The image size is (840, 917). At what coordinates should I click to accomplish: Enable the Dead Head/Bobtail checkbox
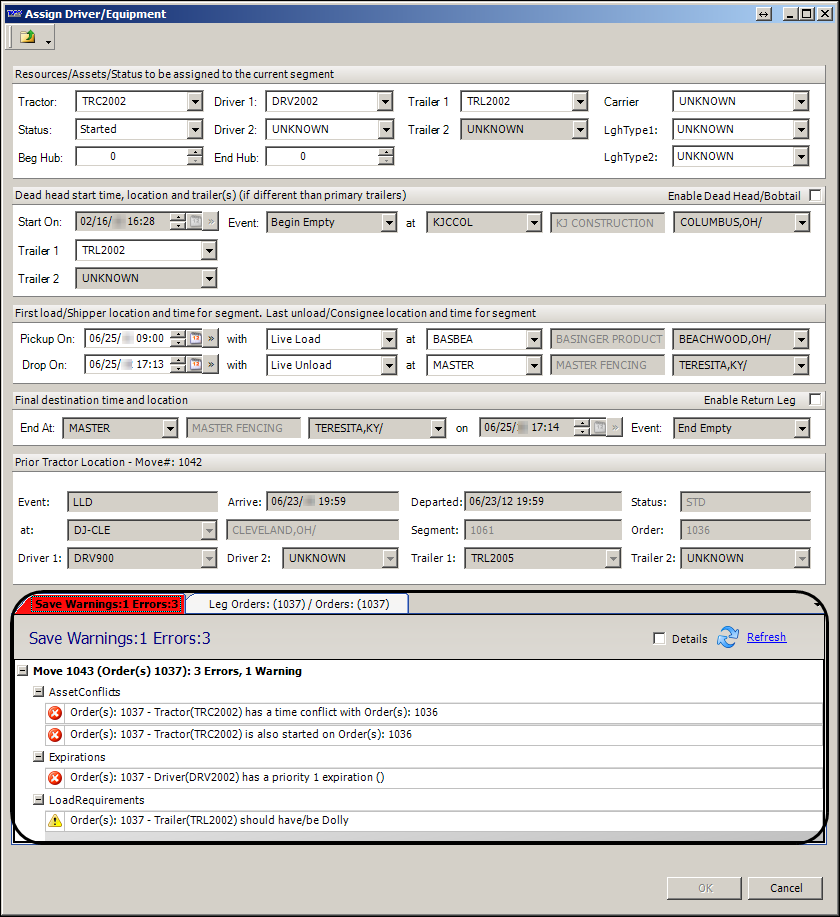[815, 195]
